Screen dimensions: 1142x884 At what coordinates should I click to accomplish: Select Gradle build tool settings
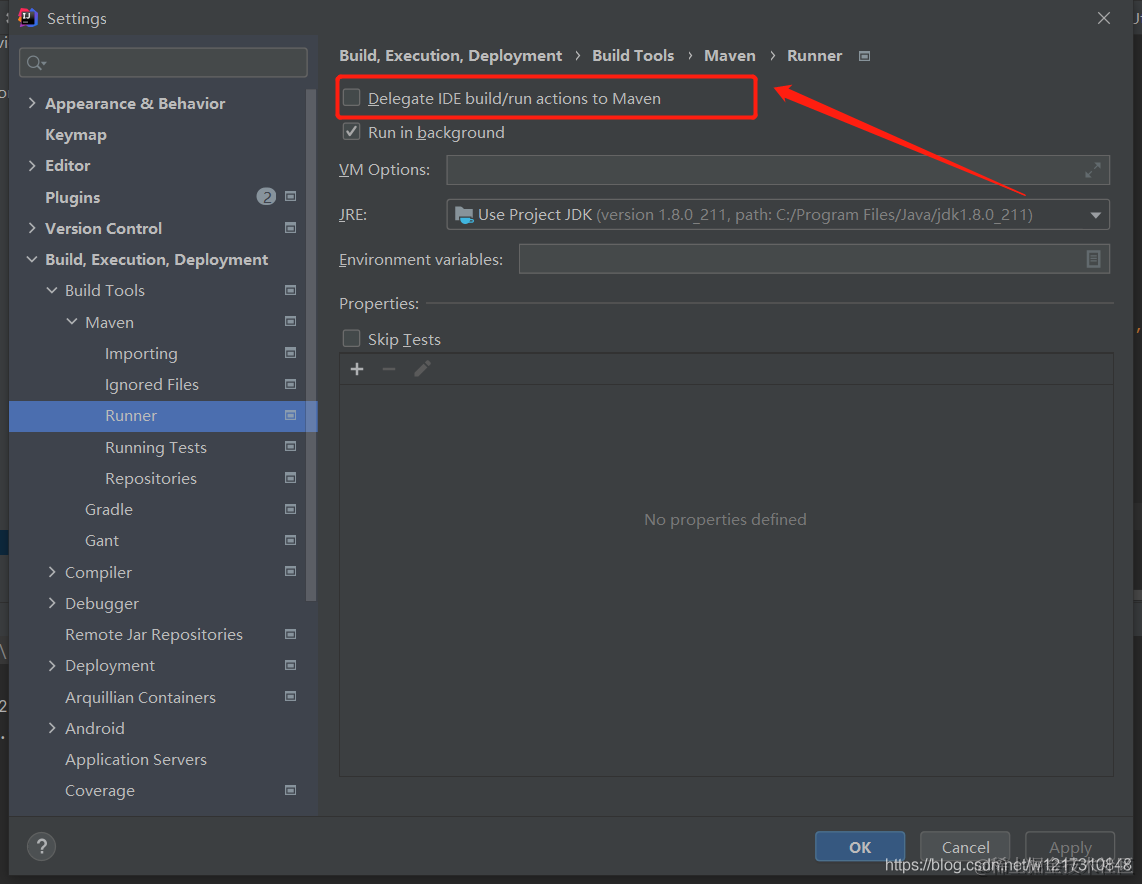[109, 510]
